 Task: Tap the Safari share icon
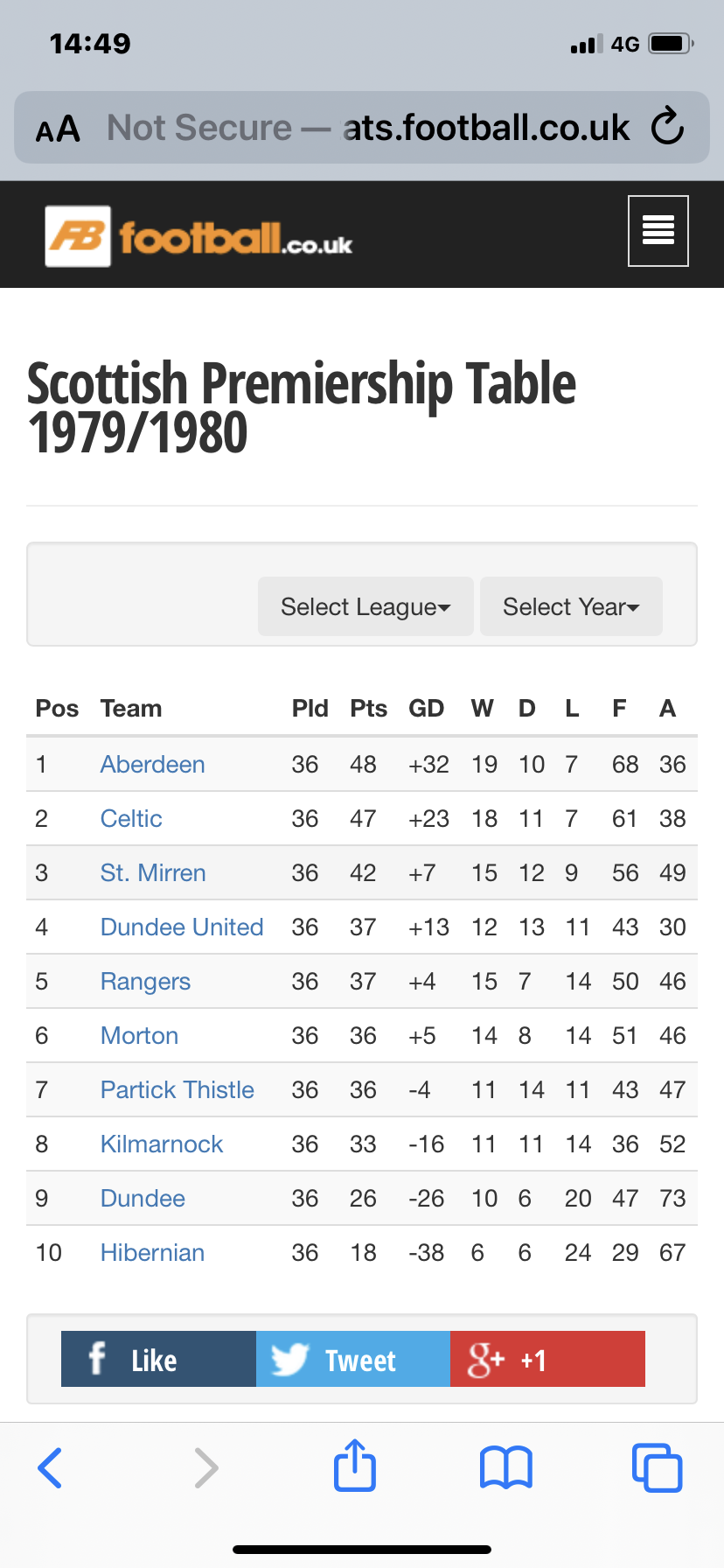(x=355, y=1466)
